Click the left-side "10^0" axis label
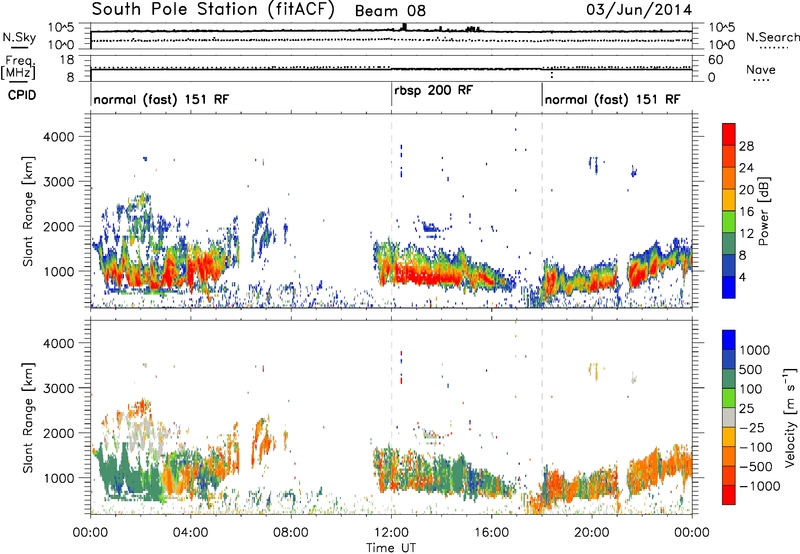800x554 pixels. point(62,45)
